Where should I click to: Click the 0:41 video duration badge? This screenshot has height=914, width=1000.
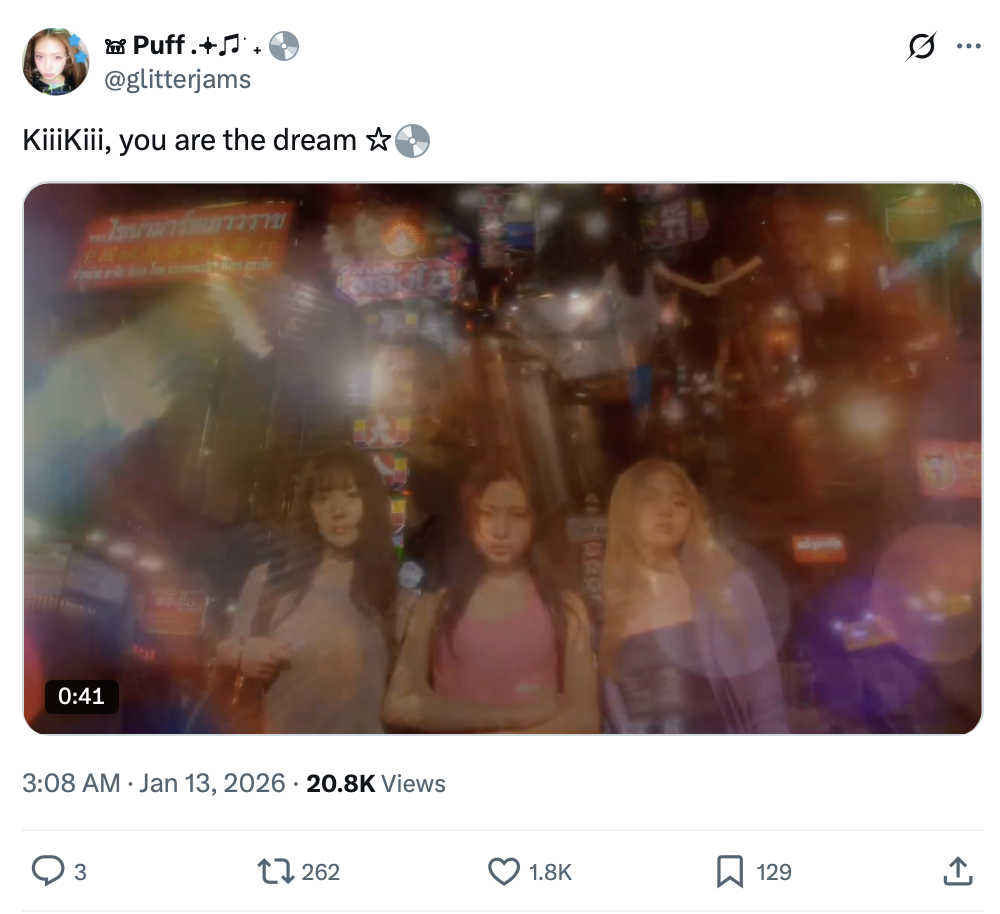click(82, 696)
